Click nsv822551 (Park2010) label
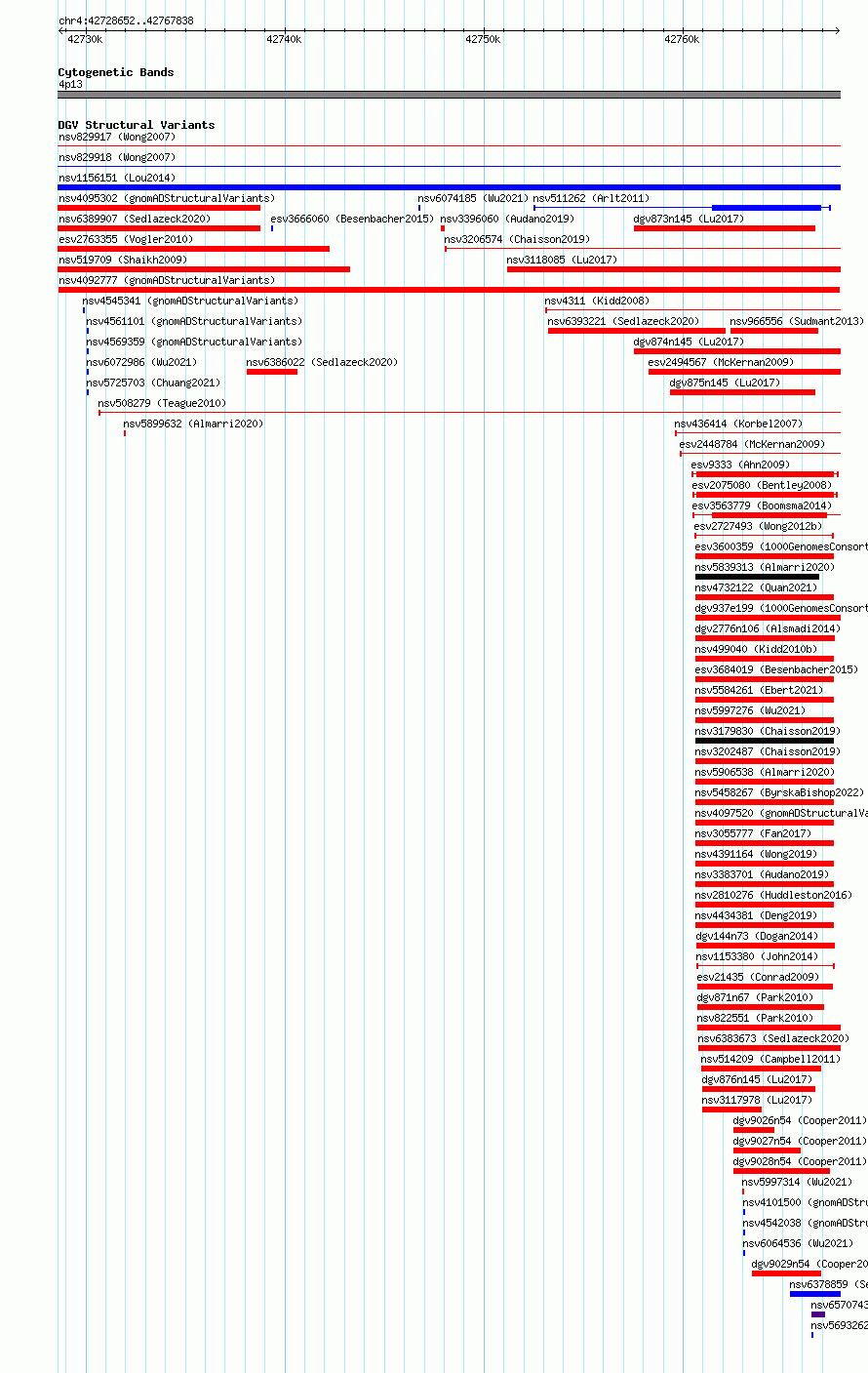Image resolution: width=868 pixels, height=1373 pixels. point(755,1018)
